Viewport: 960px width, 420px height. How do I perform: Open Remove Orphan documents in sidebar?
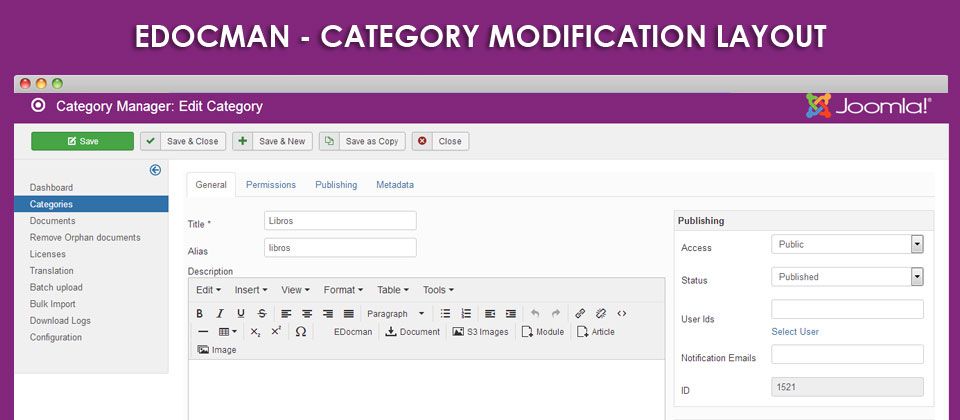coord(85,238)
